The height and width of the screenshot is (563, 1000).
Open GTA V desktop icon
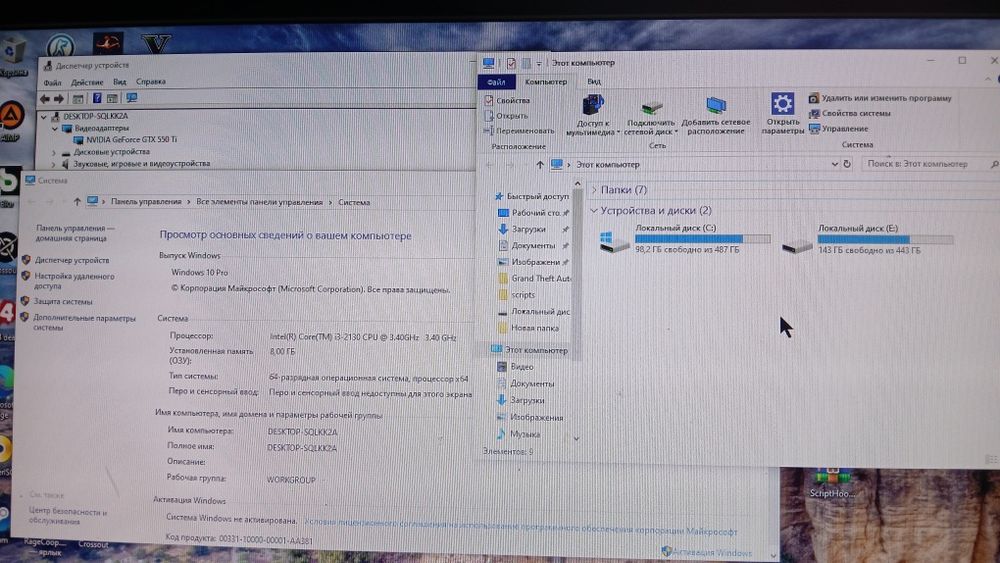point(156,45)
